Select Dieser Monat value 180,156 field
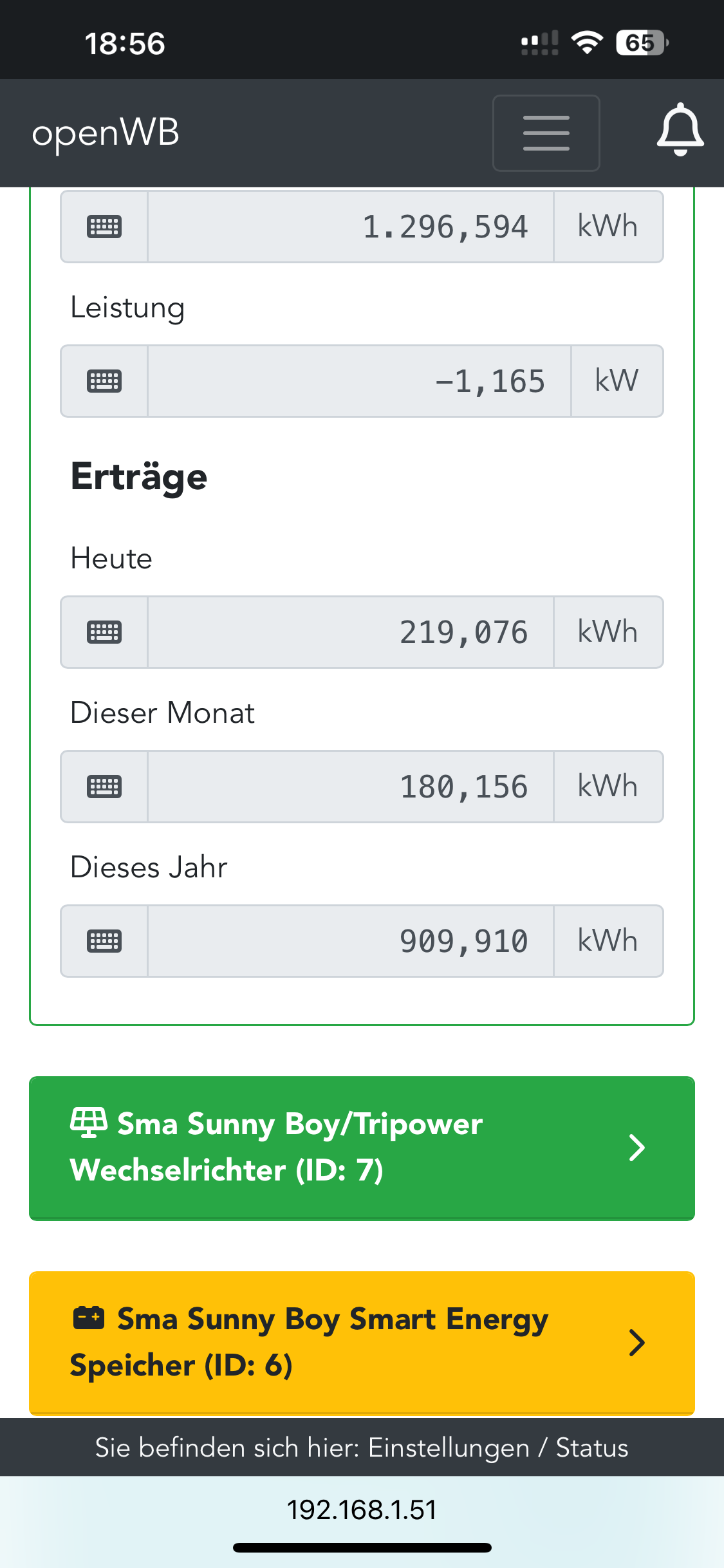Image resolution: width=724 pixels, height=1568 pixels. (351, 787)
